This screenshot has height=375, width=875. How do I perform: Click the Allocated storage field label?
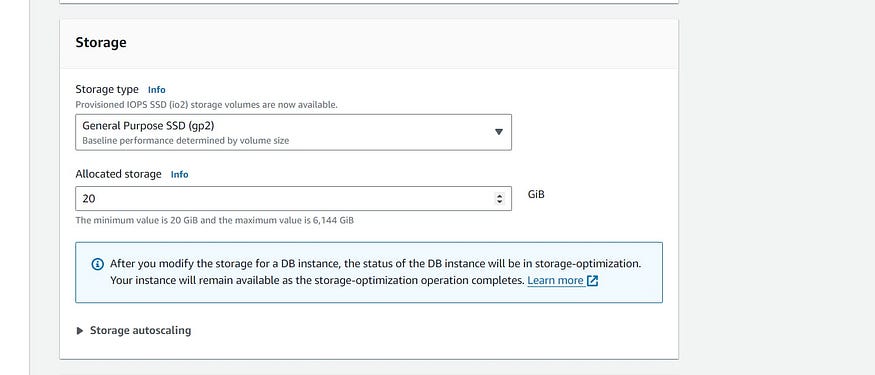point(118,174)
